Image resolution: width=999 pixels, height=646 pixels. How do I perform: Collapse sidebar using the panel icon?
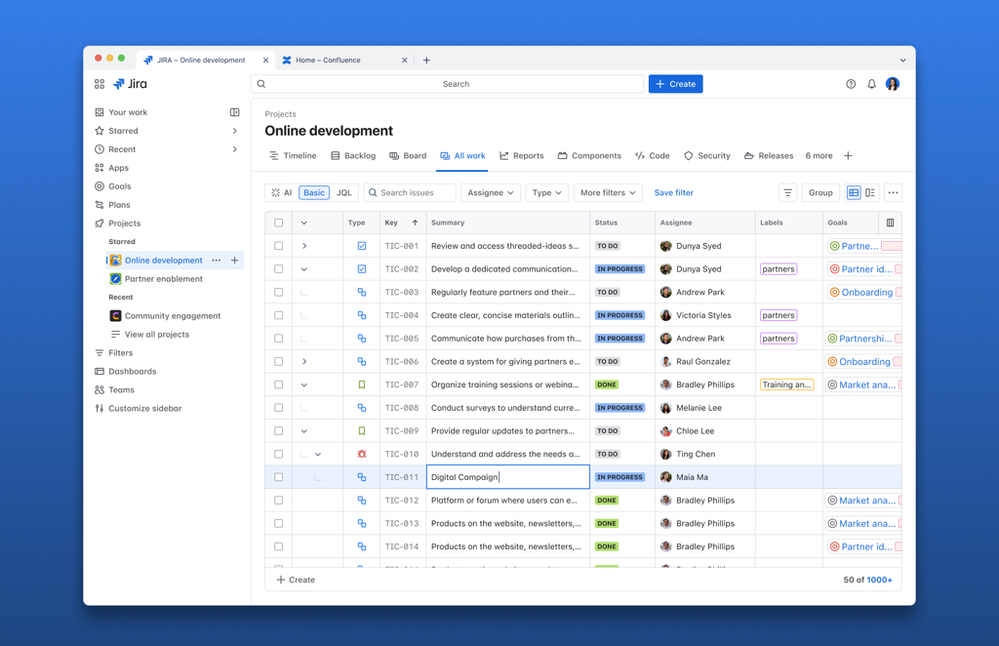tap(234, 112)
